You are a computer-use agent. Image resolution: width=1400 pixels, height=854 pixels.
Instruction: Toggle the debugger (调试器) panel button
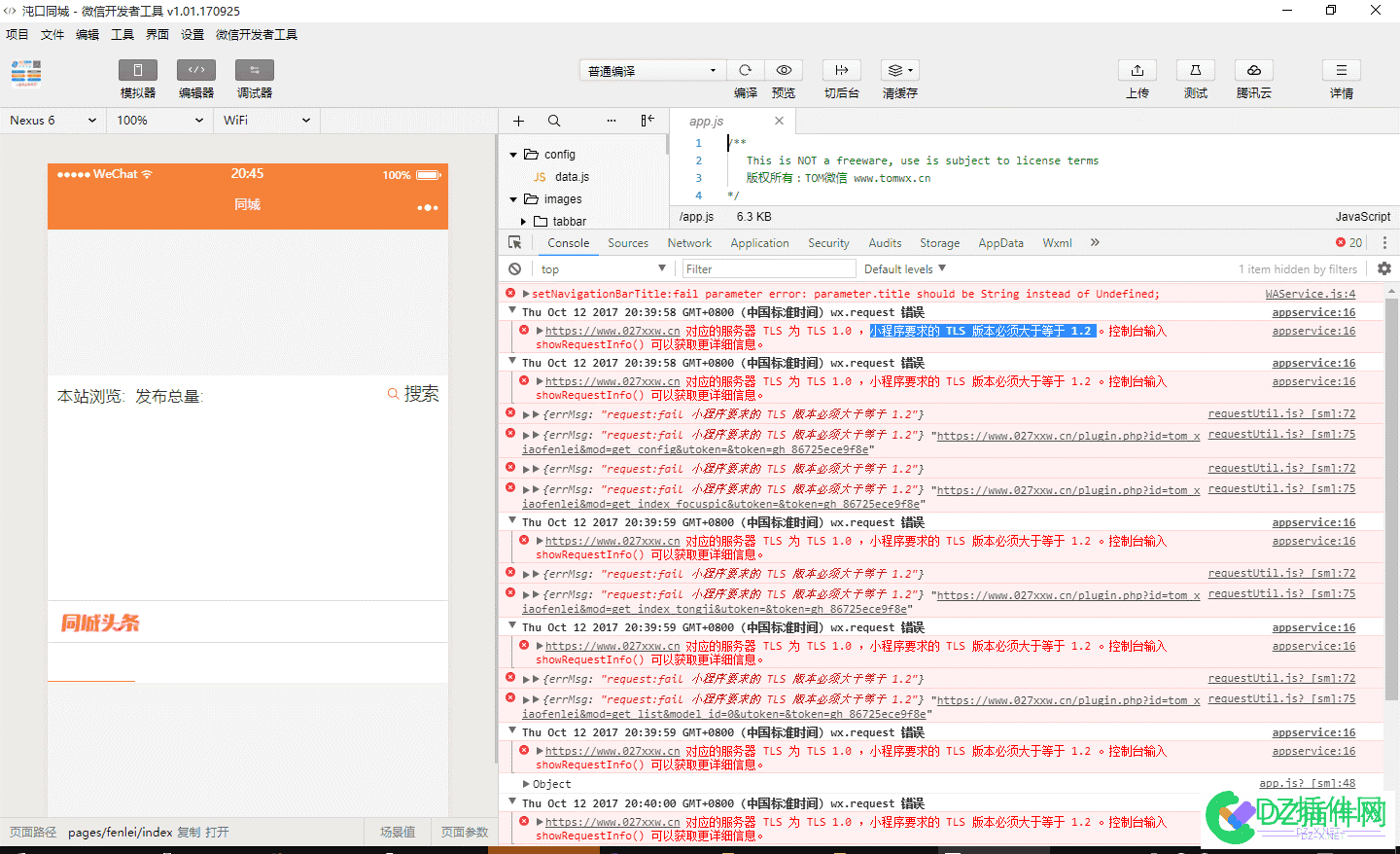pos(255,70)
